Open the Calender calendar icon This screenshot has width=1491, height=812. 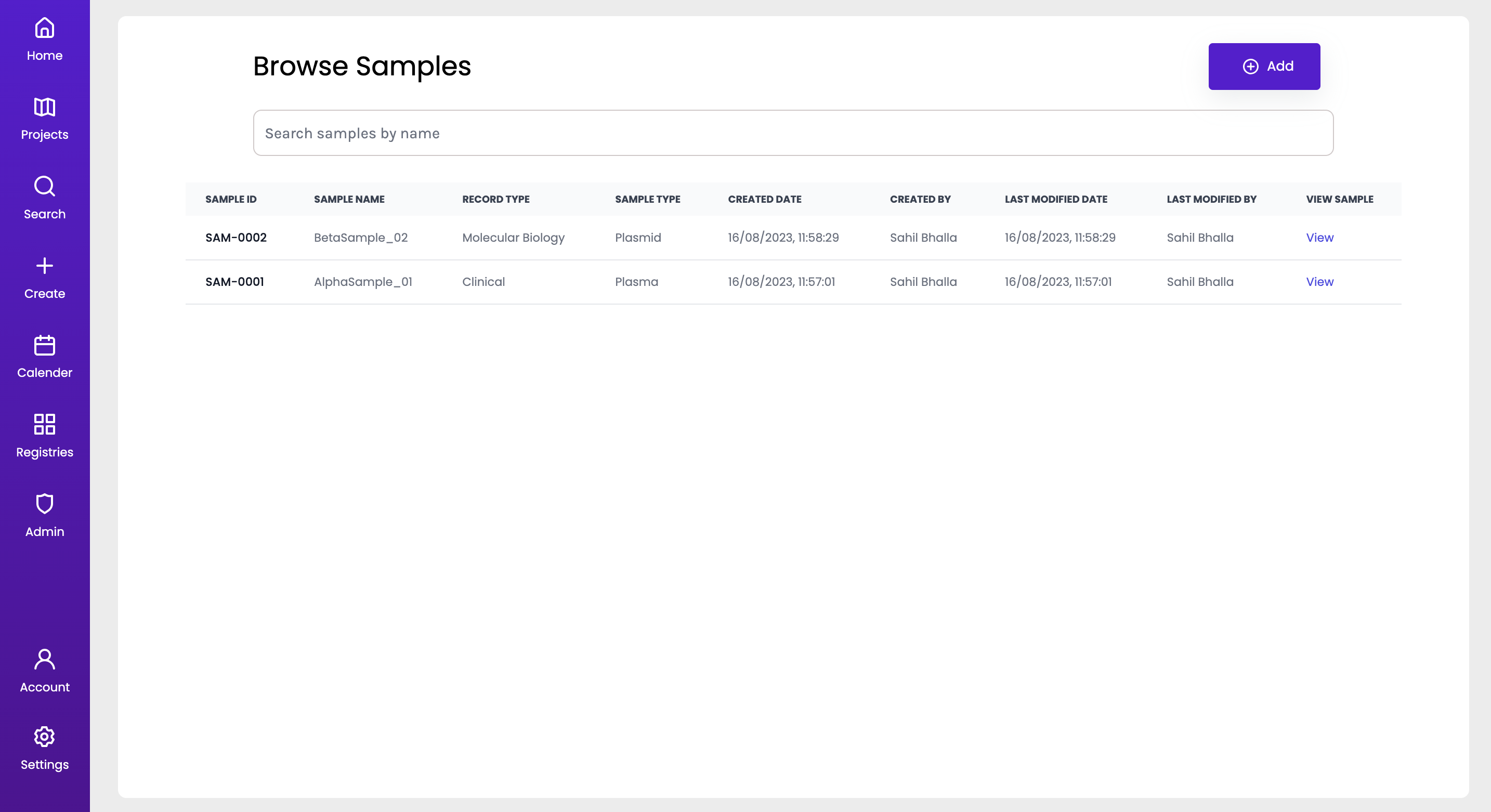[x=45, y=345]
